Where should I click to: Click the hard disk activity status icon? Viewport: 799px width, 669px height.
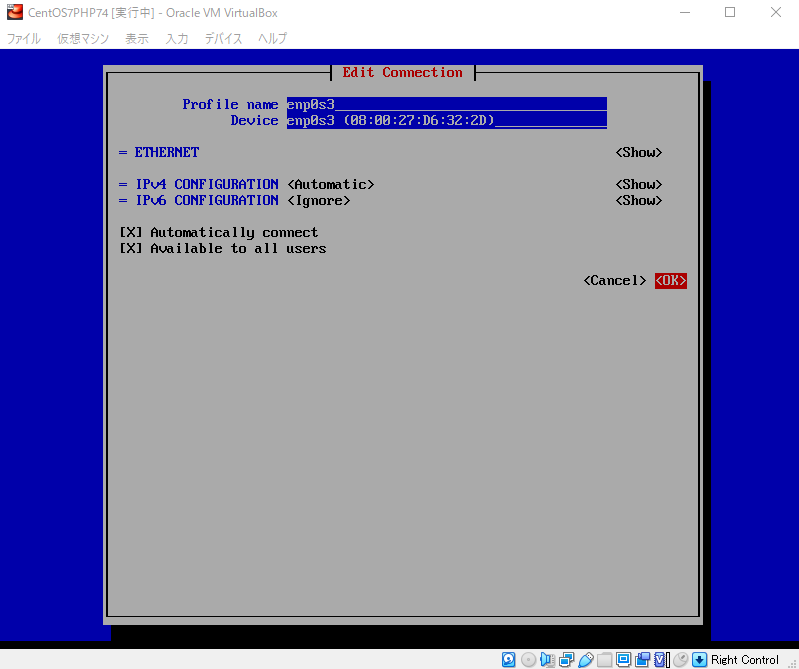point(509,660)
